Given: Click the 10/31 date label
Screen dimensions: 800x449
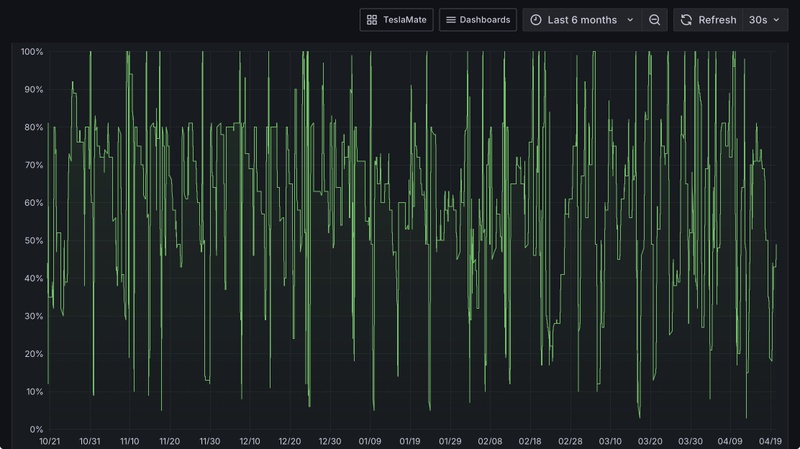Looking at the screenshot, I should pos(90,441).
